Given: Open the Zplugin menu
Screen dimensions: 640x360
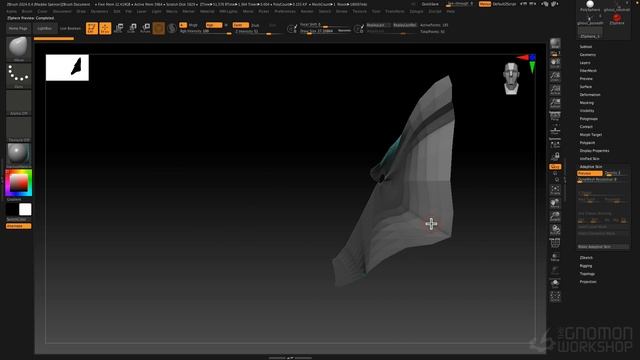Looking at the screenshot, I should (x=416, y=11).
